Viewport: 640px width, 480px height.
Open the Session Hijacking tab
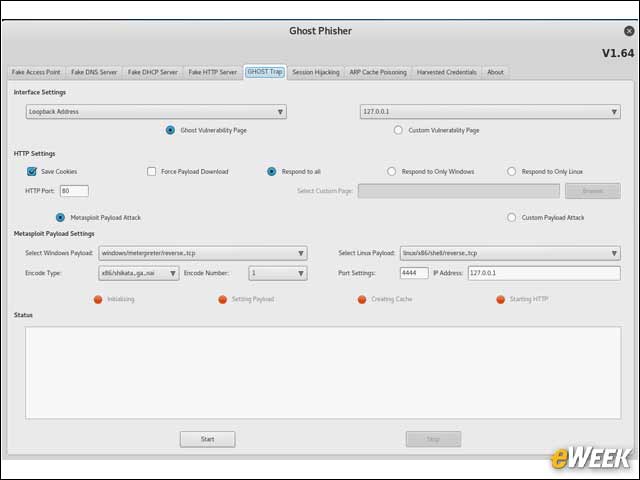316,72
